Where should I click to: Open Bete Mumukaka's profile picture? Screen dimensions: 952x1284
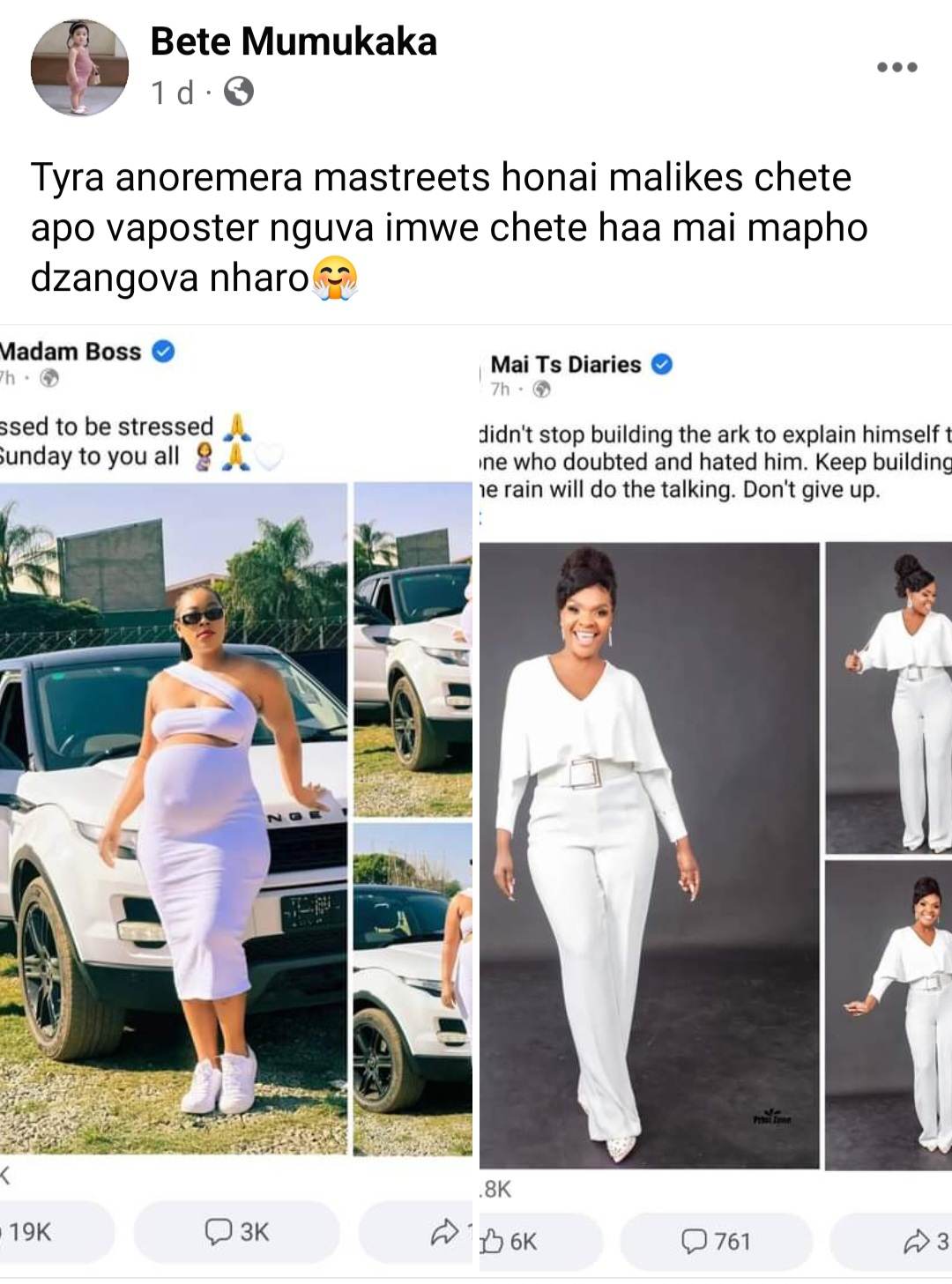[79, 66]
